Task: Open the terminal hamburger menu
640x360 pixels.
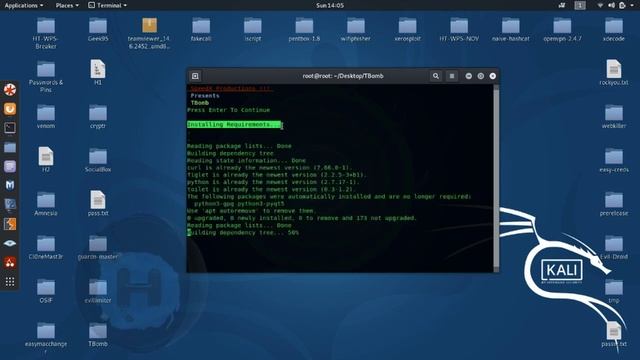Action: coord(451,76)
